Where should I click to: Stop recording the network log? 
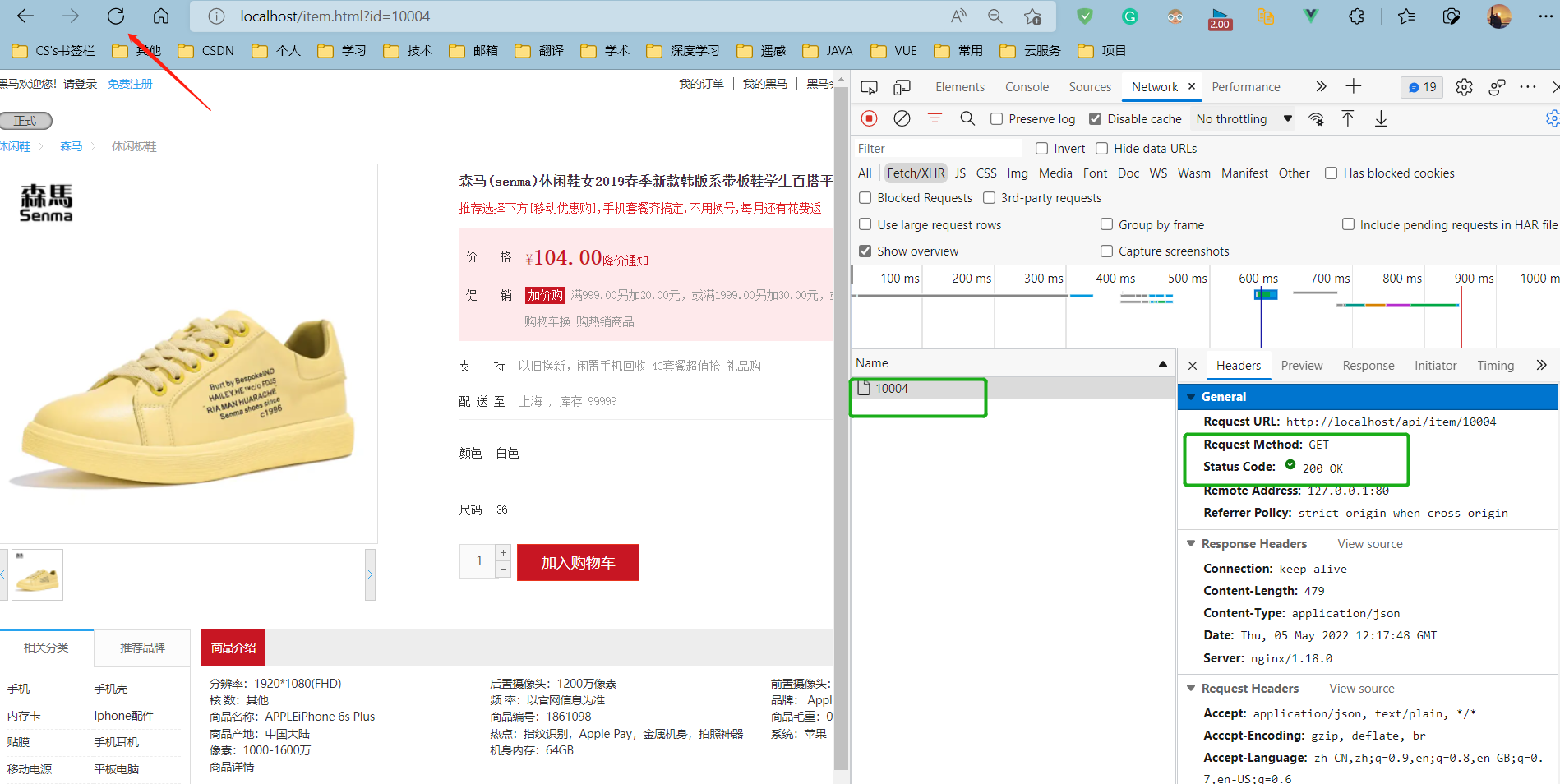(x=869, y=118)
